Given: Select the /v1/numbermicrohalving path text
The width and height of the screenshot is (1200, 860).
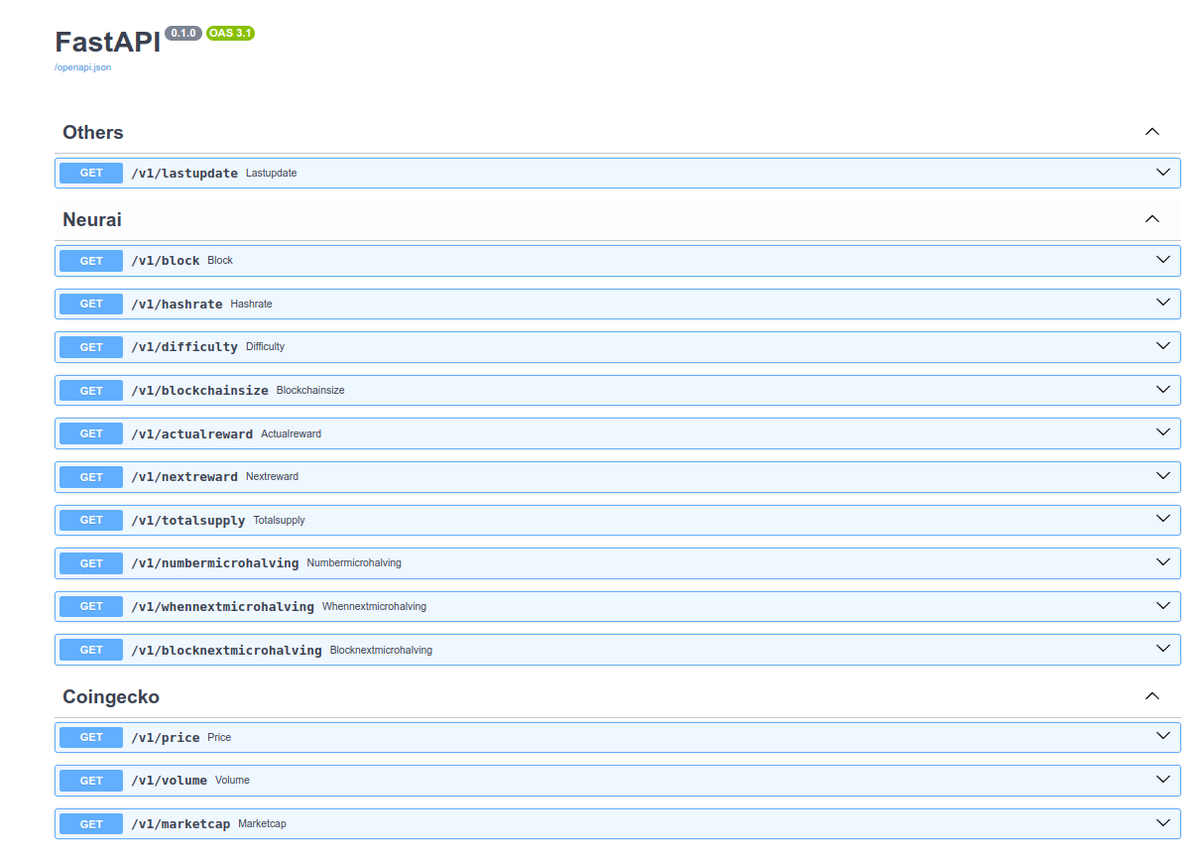Looking at the screenshot, I should pos(215,563).
